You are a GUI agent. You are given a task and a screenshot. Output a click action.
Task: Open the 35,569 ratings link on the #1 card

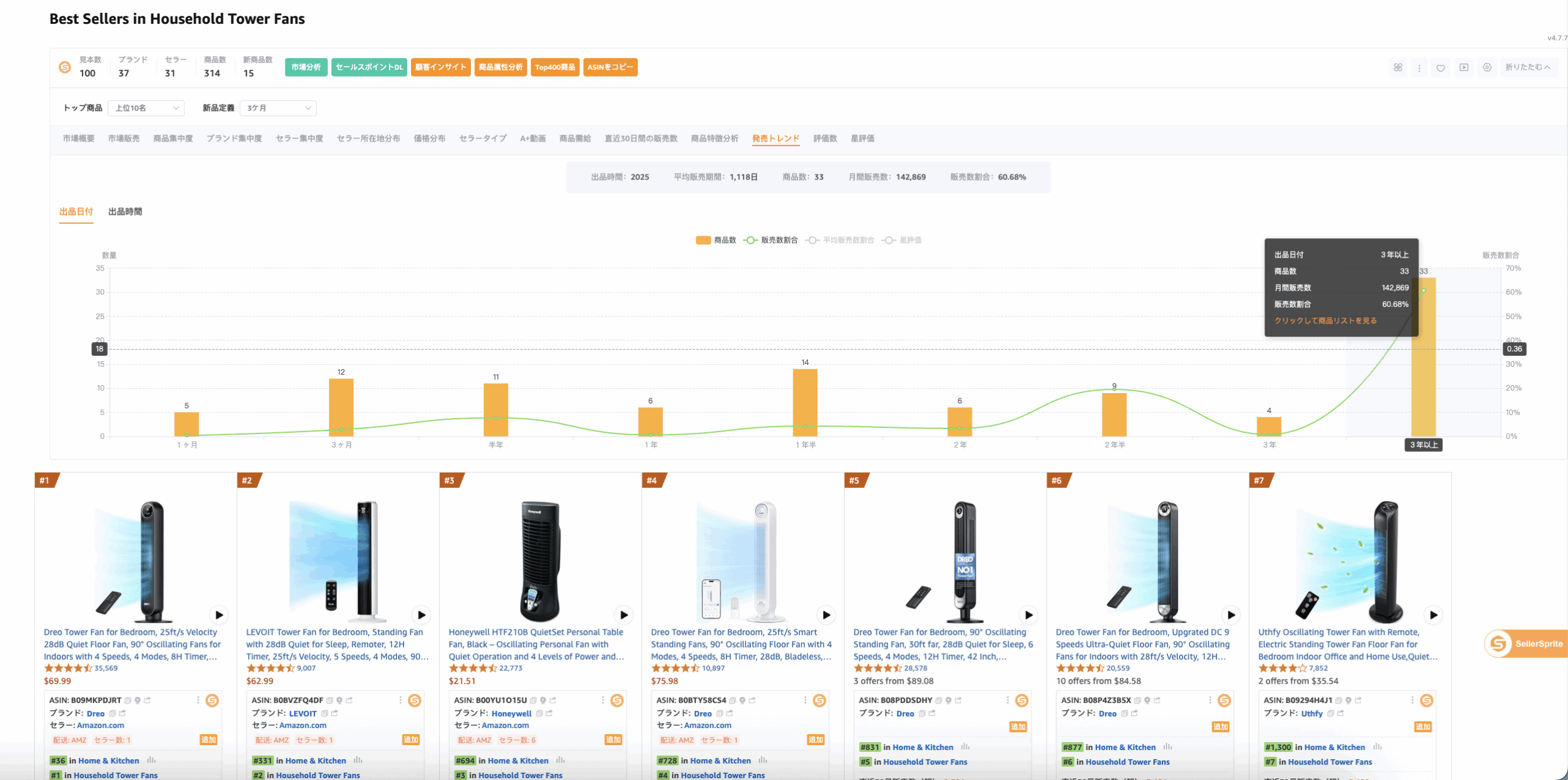pos(106,668)
